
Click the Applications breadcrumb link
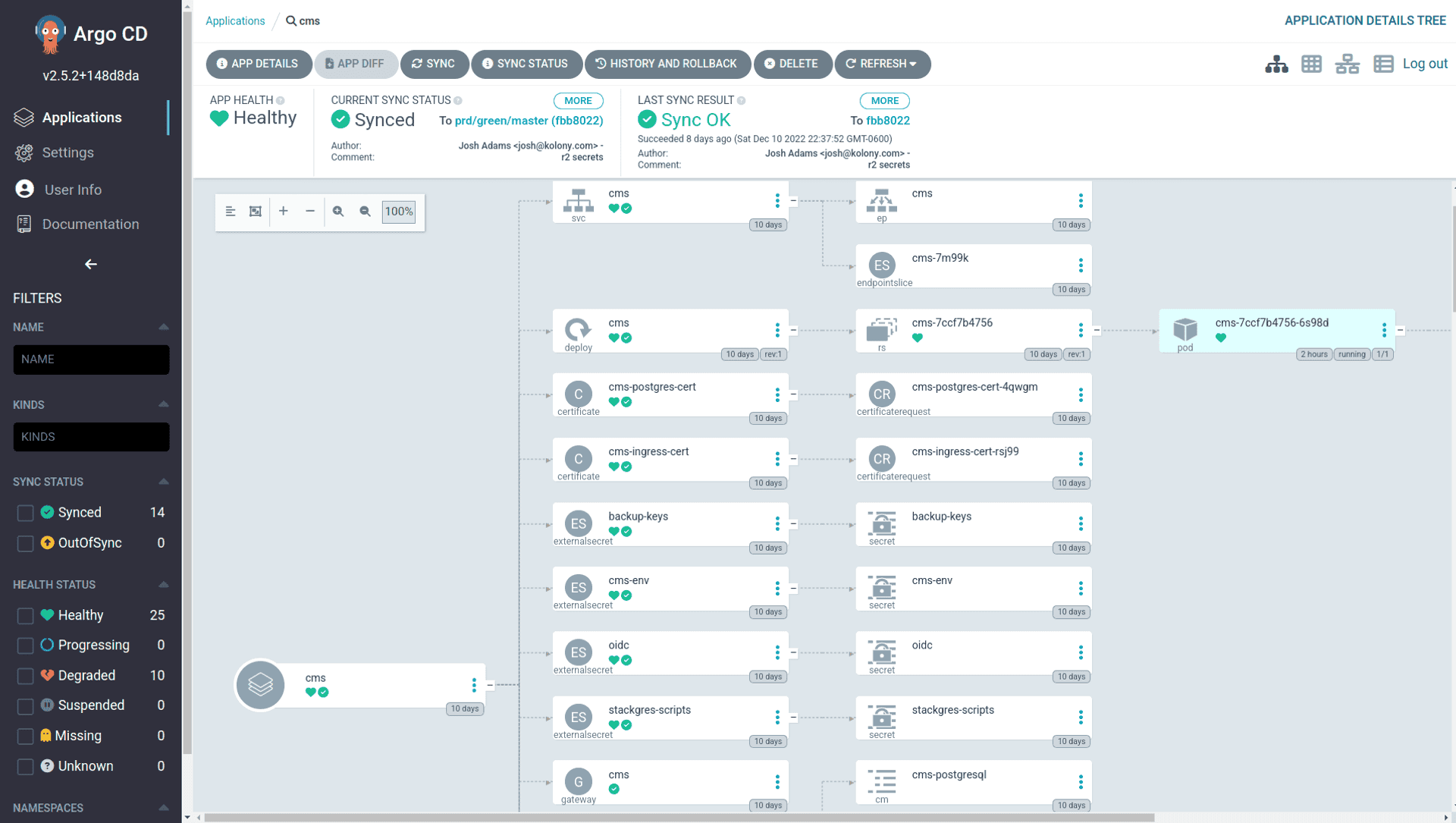235,21
